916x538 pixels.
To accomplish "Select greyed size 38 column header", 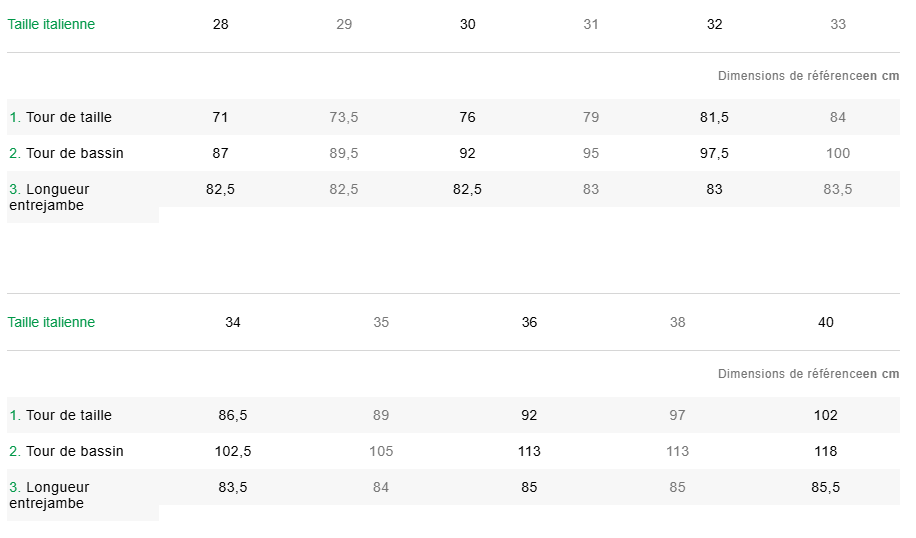I will [678, 322].
